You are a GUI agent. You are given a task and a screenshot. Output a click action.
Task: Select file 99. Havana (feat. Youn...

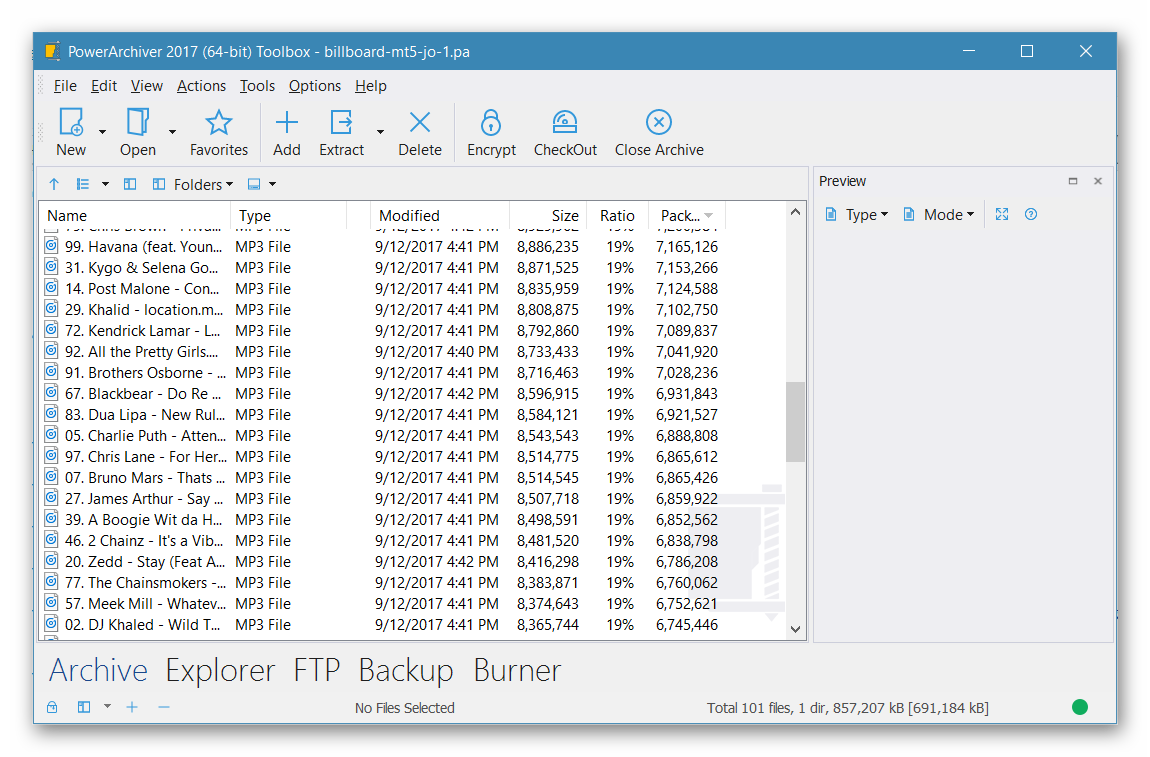[381, 246]
